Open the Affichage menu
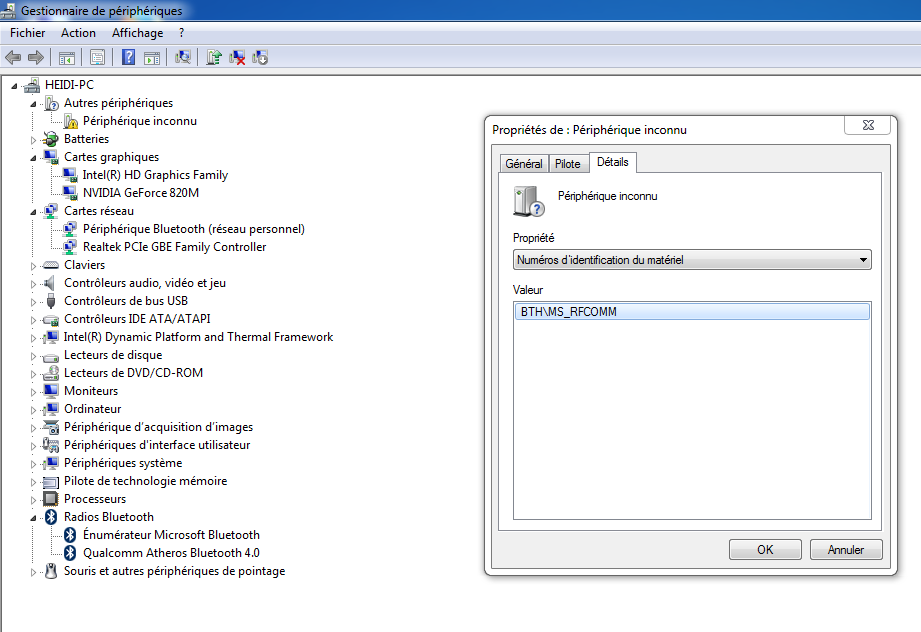The image size is (921, 632). tap(137, 33)
